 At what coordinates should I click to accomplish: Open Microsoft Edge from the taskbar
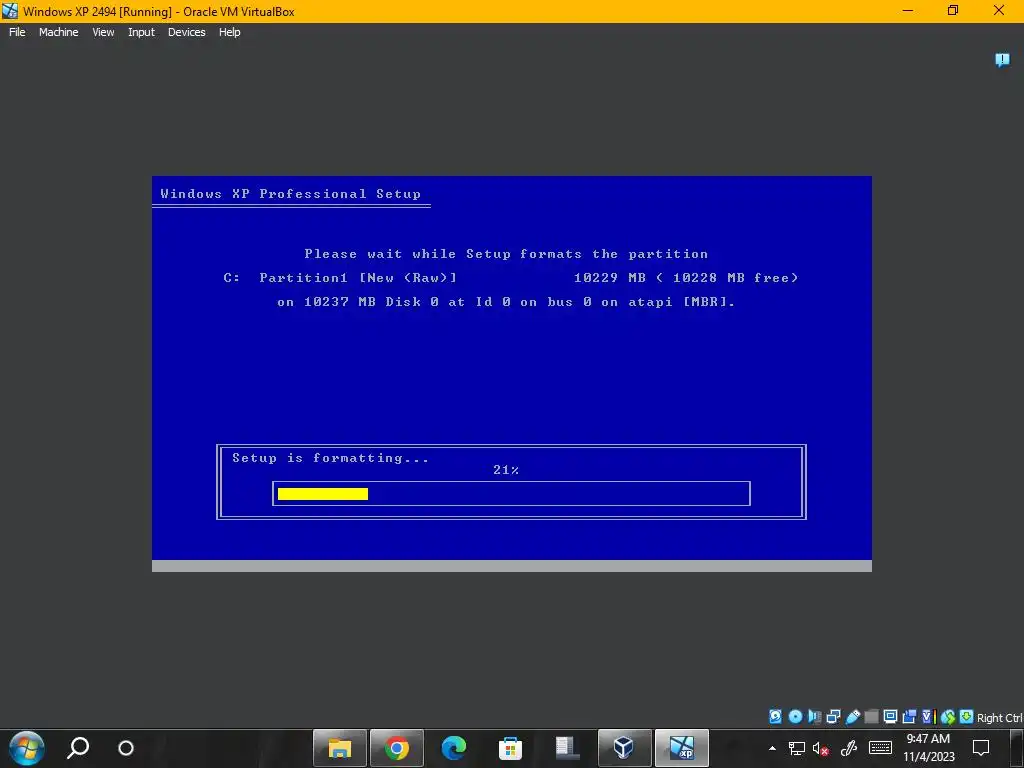point(453,748)
